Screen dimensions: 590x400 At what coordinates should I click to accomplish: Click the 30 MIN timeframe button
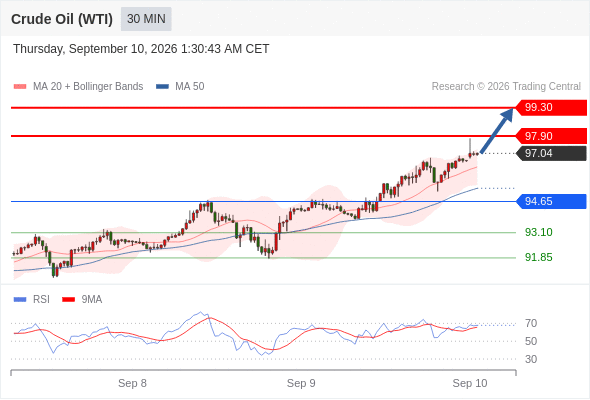tap(146, 19)
